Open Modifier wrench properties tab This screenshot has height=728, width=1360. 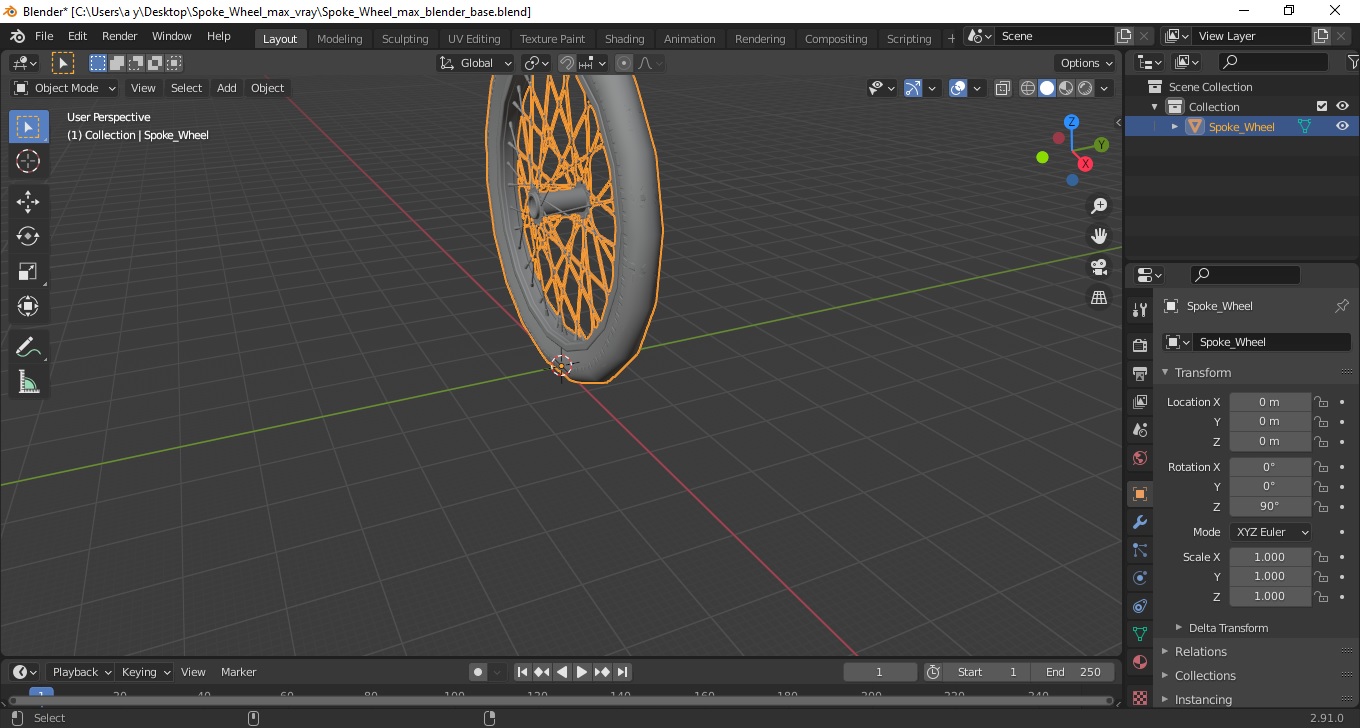click(1139, 522)
